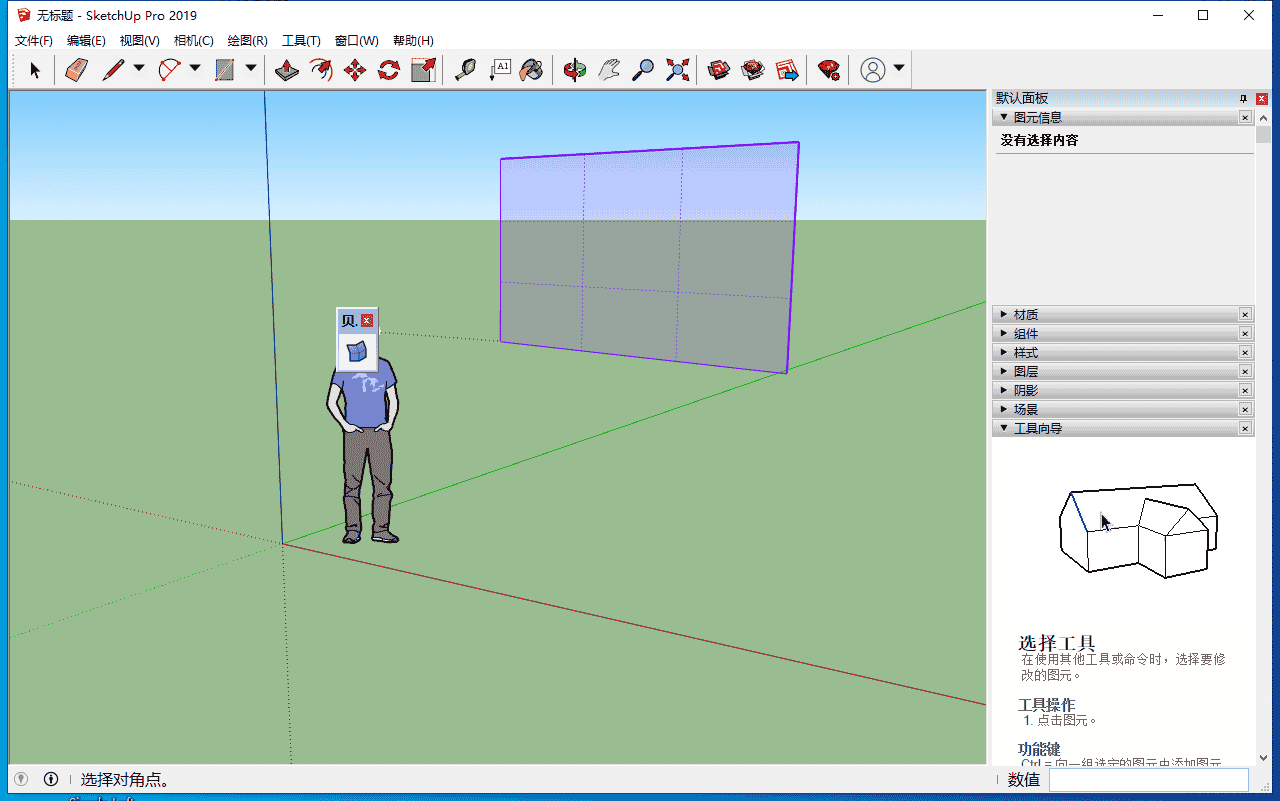Select the Offset tool

tap(321, 70)
